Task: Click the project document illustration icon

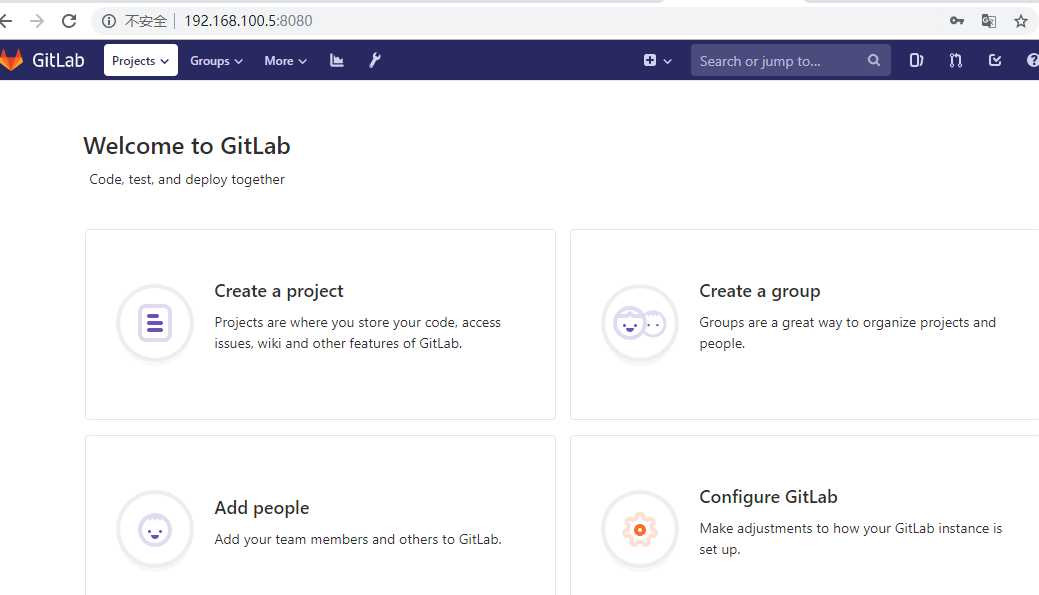Action: [x=155, y=323]
